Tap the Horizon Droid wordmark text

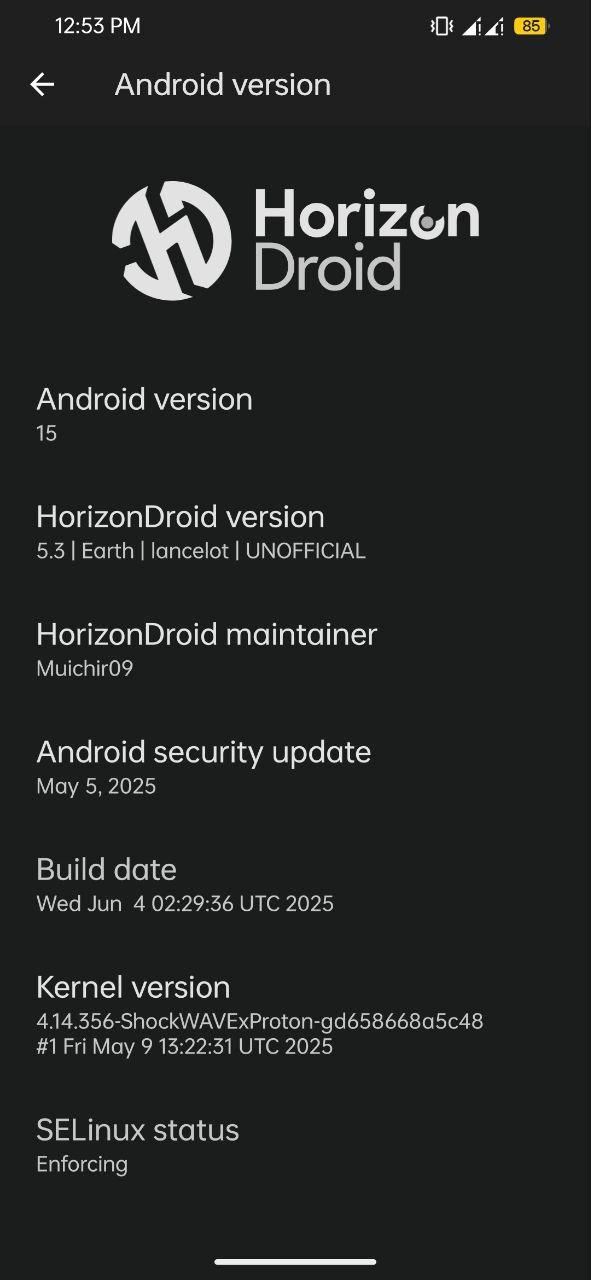(x=367, y=239)
